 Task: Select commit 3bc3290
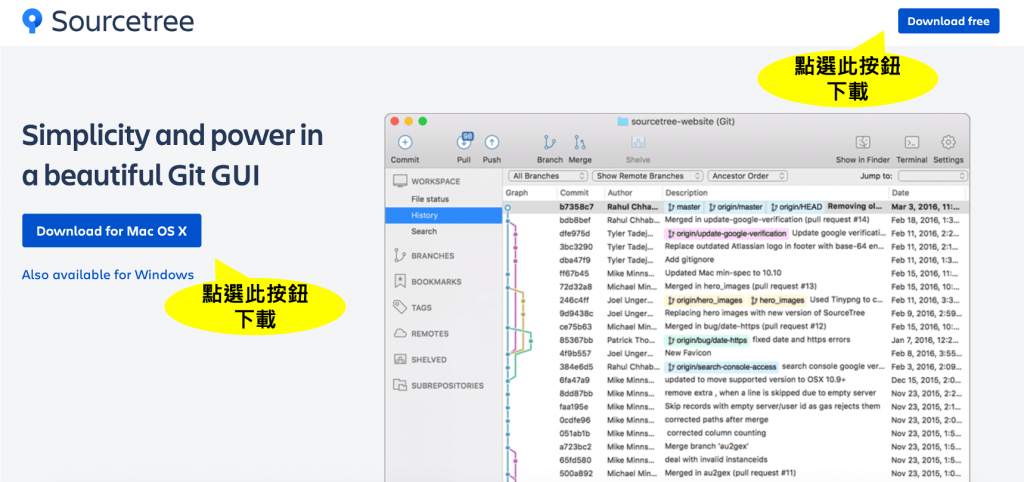(x=736, y=247)
